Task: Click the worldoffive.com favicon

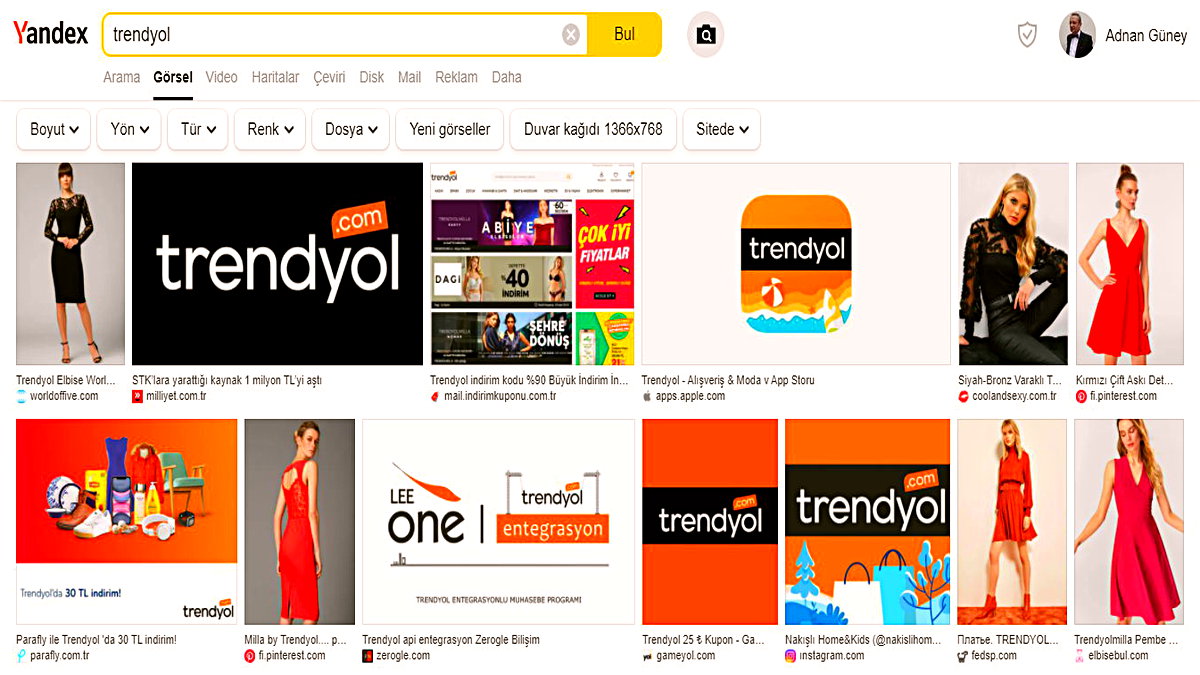Action: pos(22,396)
